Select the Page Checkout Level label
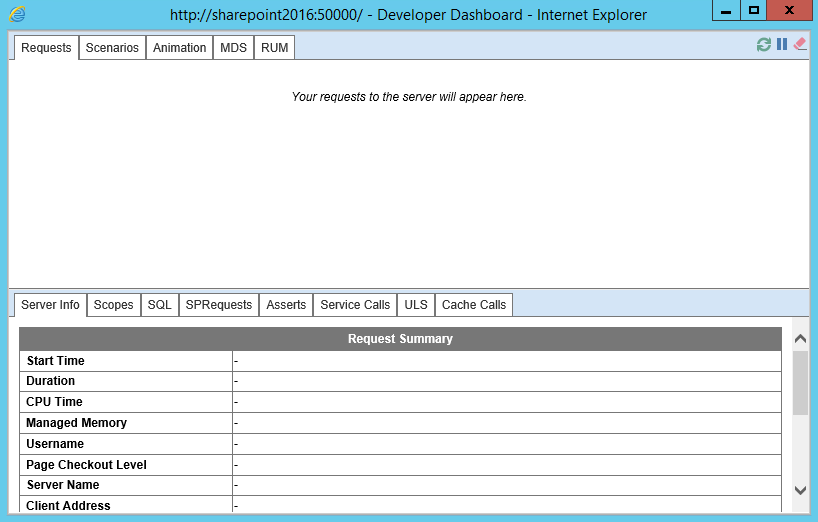The image size is (818, 522). (x=86, y=465)
